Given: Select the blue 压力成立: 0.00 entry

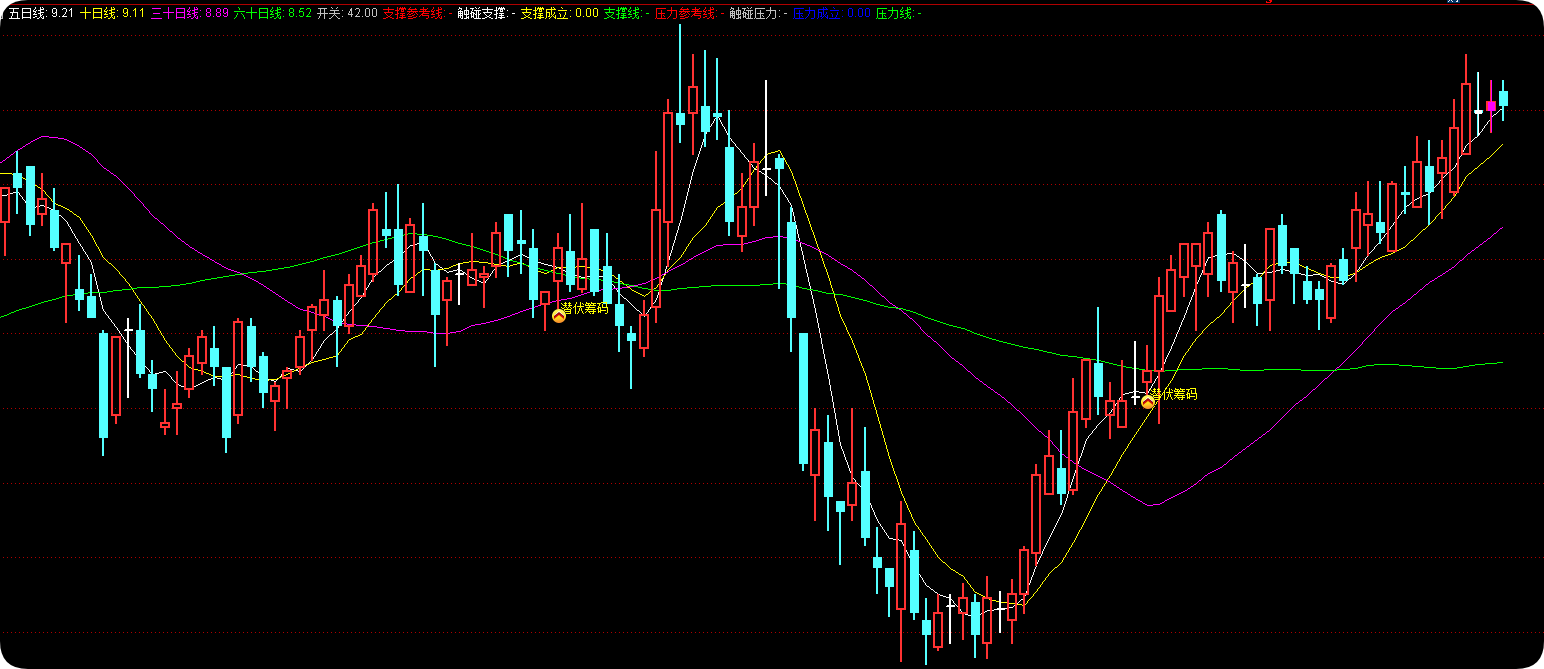Looking at the screenshot, I should coord(832,13).
